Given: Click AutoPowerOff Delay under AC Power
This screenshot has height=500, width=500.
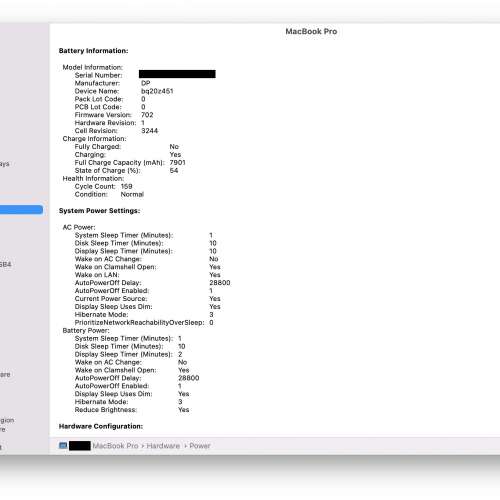Looking at the screenshot, I should (108, 283).
